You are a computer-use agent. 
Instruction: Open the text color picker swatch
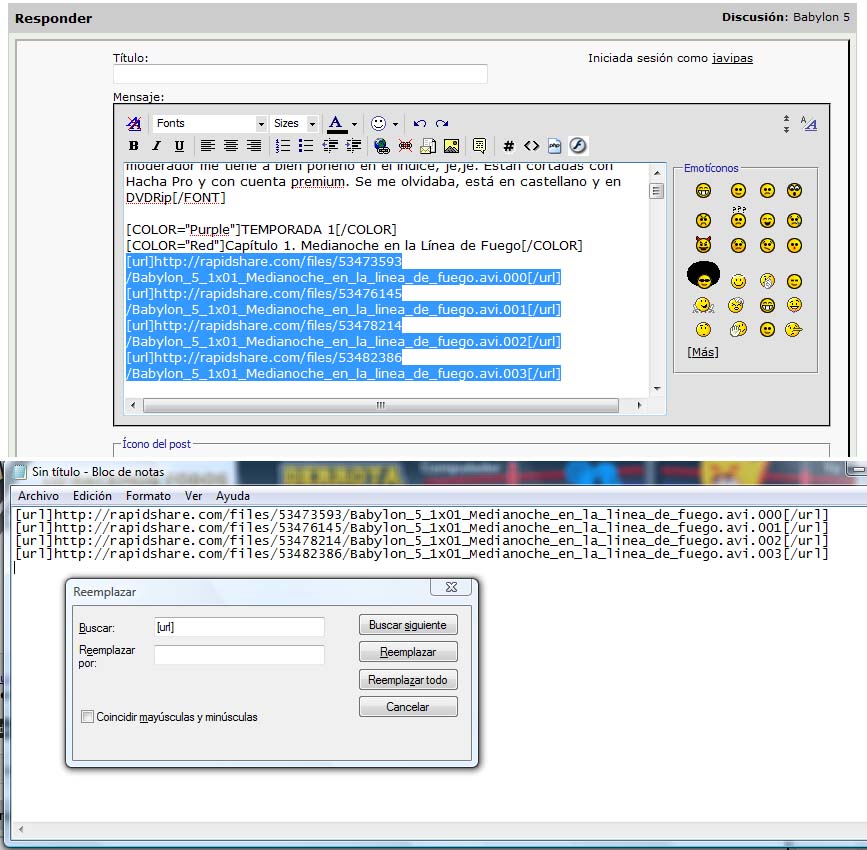[x=336, y=124]
